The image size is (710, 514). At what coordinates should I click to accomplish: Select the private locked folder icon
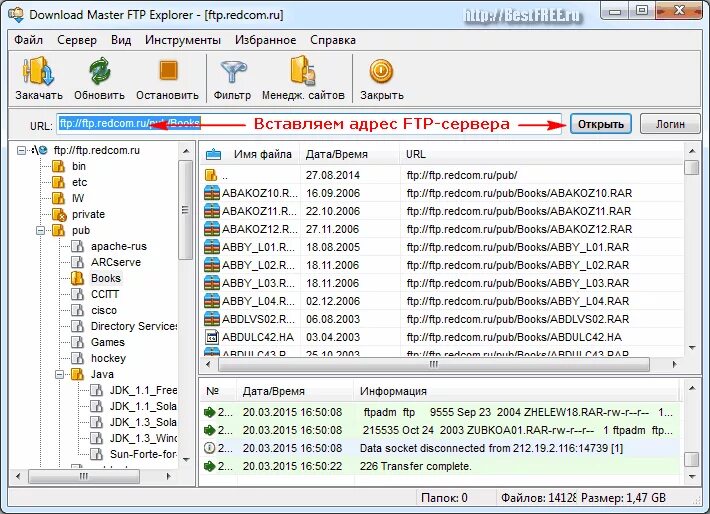[59, 214]
